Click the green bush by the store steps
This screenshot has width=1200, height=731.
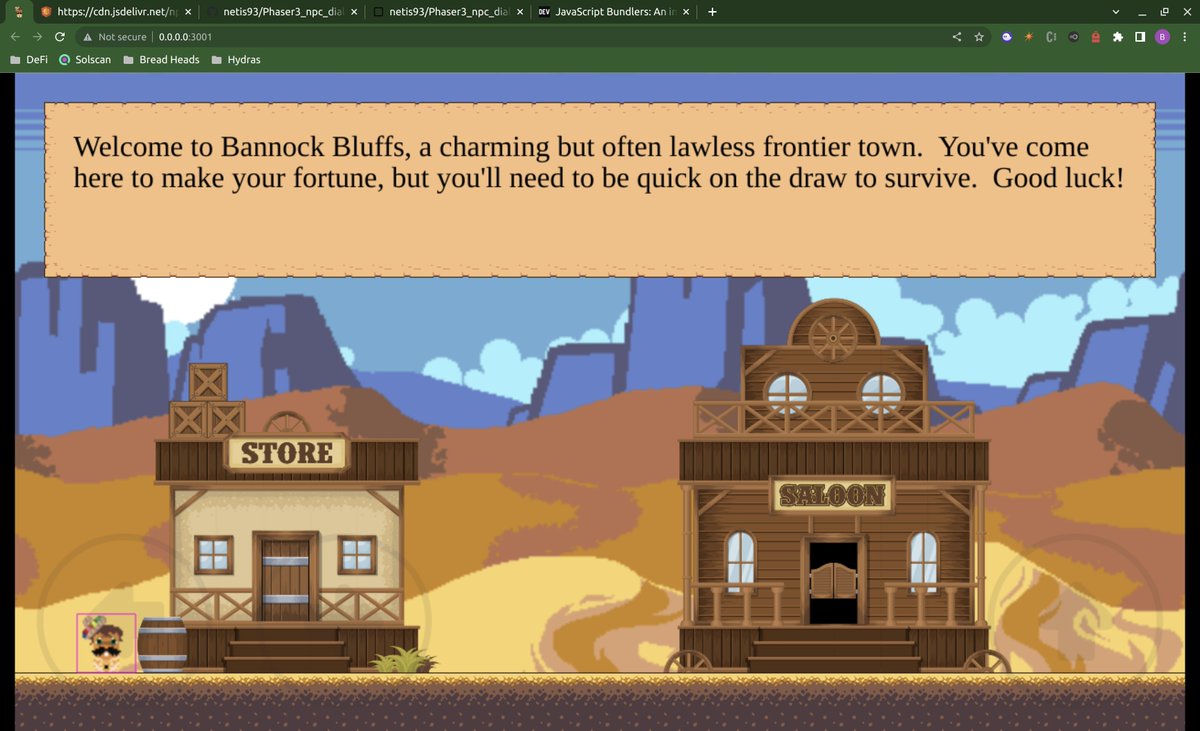click(403, 659)
